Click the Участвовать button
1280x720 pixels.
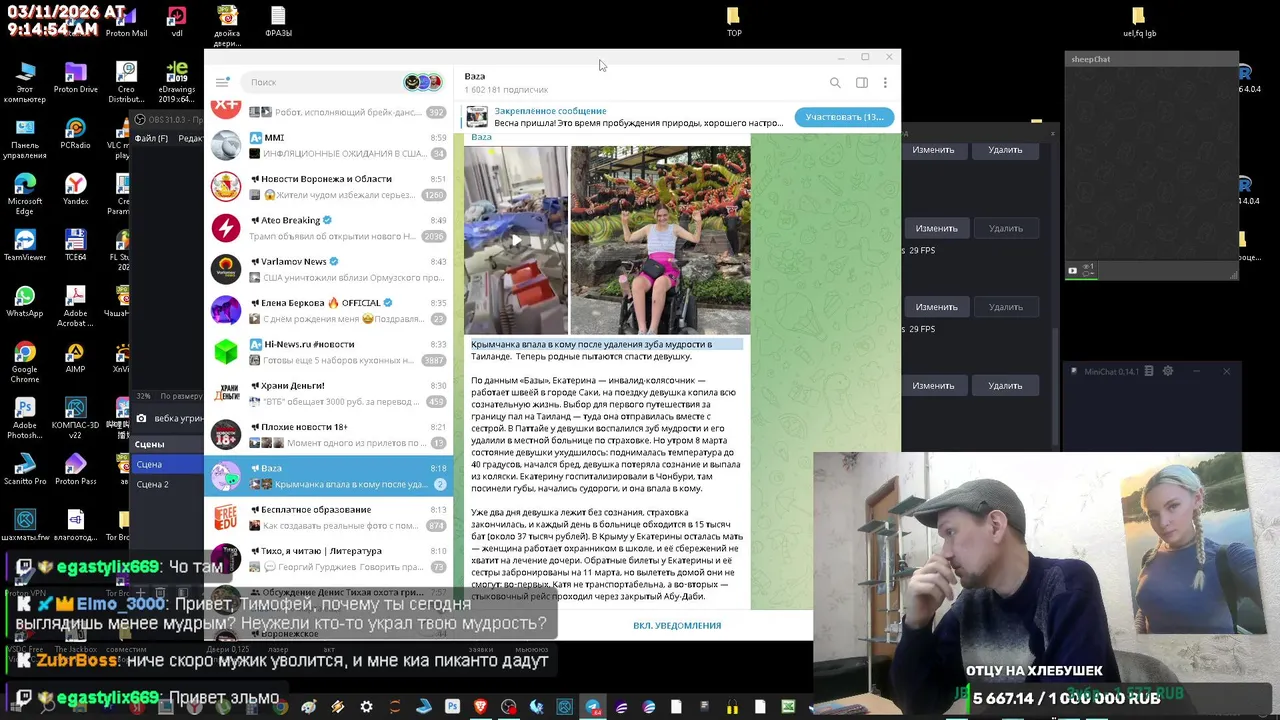pyautogui.click(x=844, y=117)
